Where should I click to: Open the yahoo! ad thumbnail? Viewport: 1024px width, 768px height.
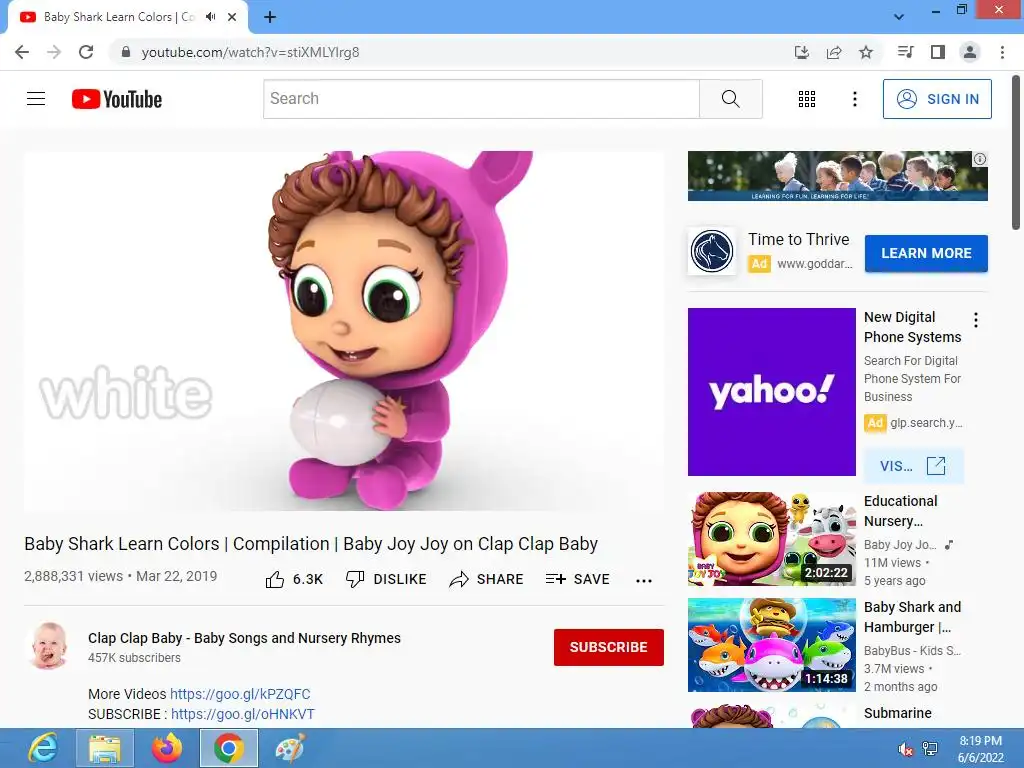pyautogui.click(x=771, y=392)
